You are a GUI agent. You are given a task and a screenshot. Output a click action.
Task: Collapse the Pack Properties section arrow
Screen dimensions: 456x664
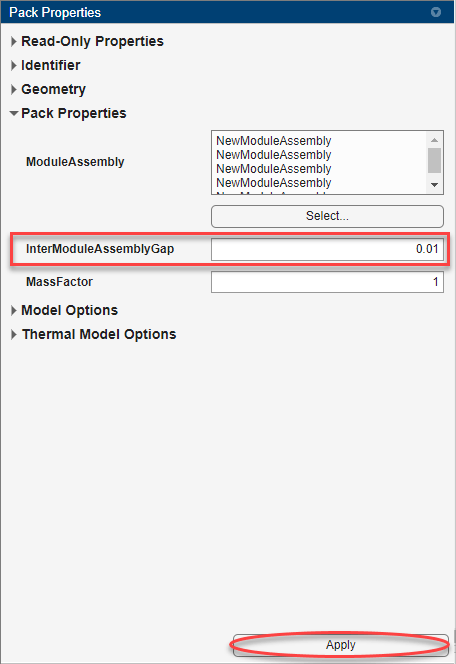click(x=14, y=113)
